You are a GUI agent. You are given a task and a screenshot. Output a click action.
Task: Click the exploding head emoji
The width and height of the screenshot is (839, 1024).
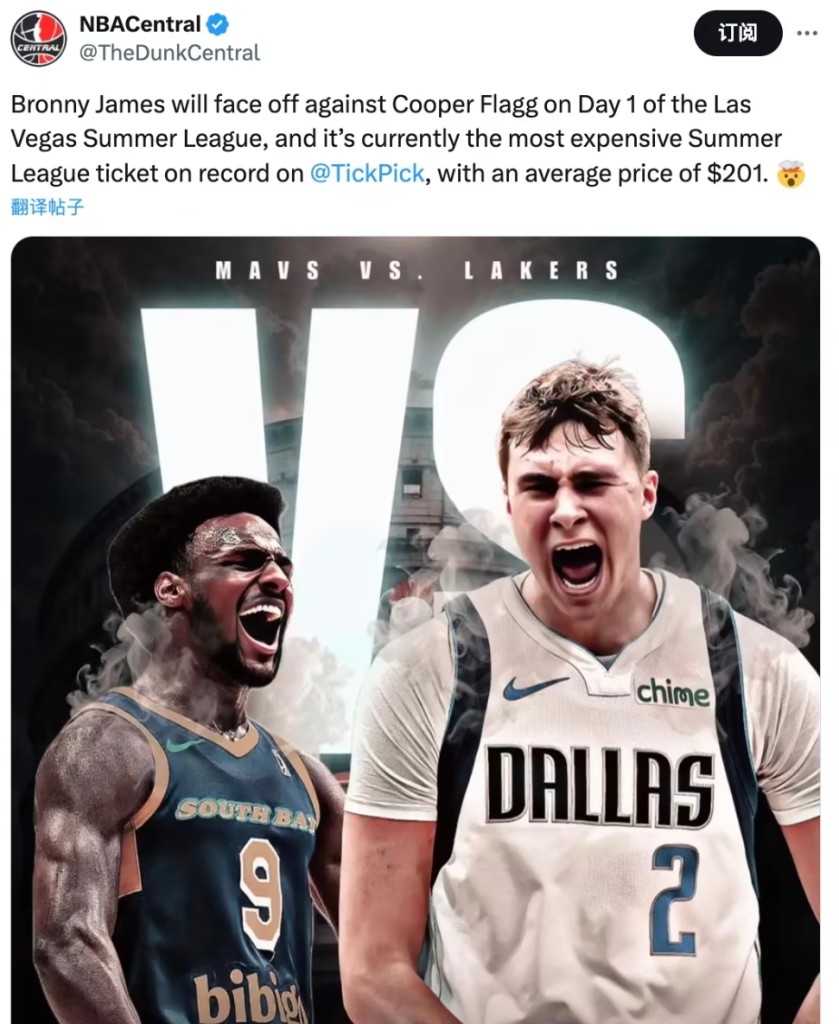click(x=790, y=174)
